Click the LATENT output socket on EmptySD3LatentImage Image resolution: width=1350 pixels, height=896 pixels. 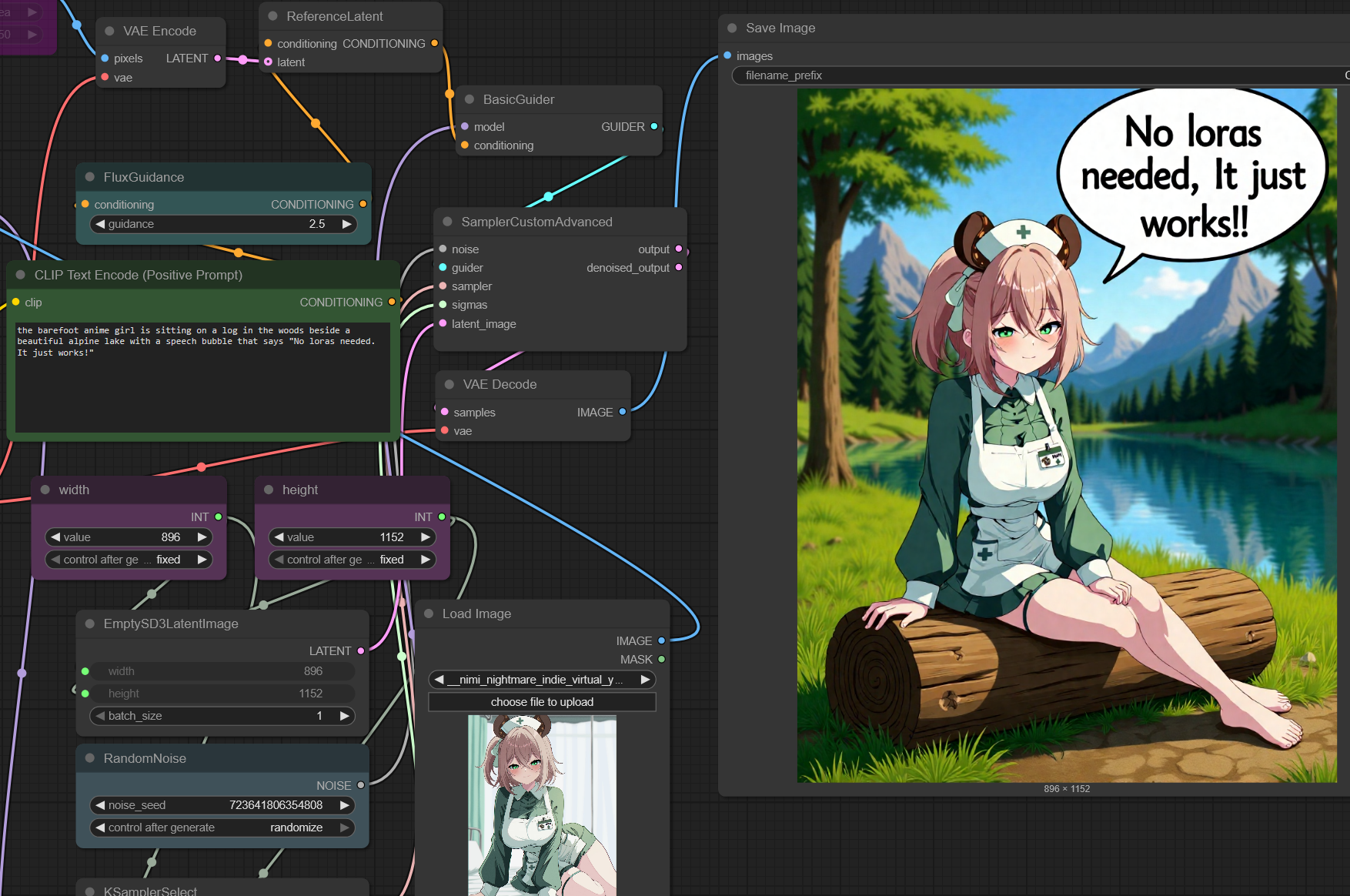point(361,651)
